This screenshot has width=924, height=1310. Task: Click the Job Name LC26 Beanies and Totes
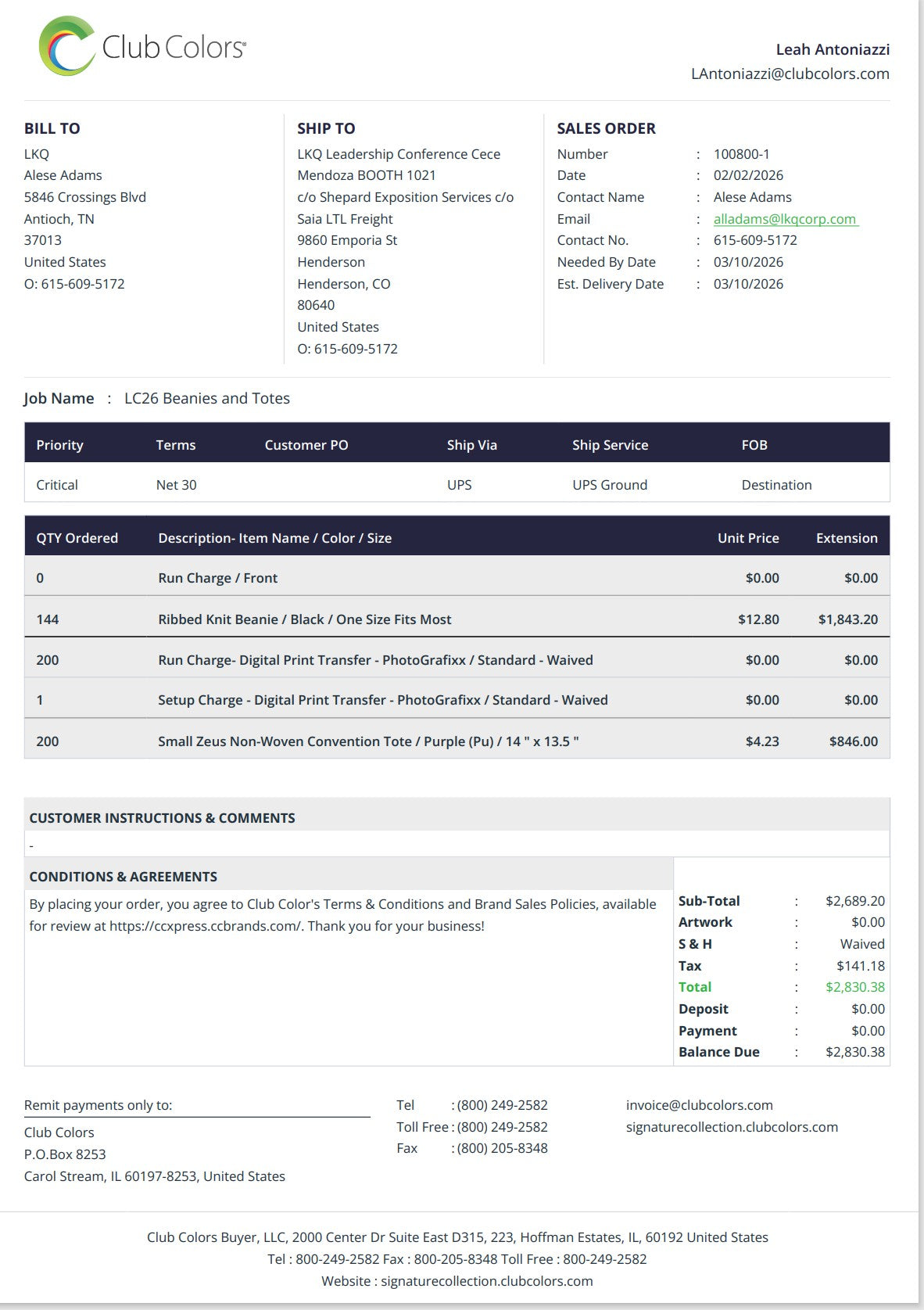(x=206, y=398)
